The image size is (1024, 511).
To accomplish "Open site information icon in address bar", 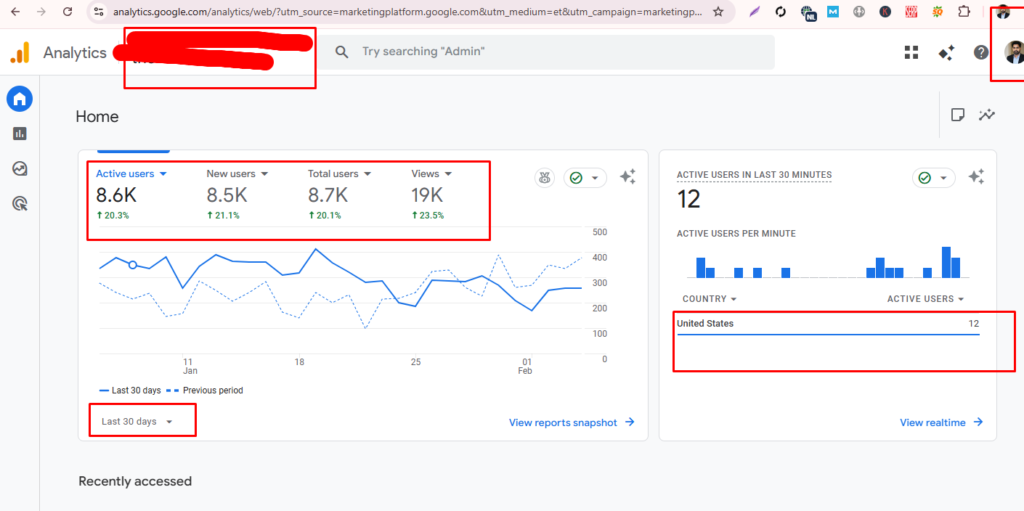I will pos(99,12).
